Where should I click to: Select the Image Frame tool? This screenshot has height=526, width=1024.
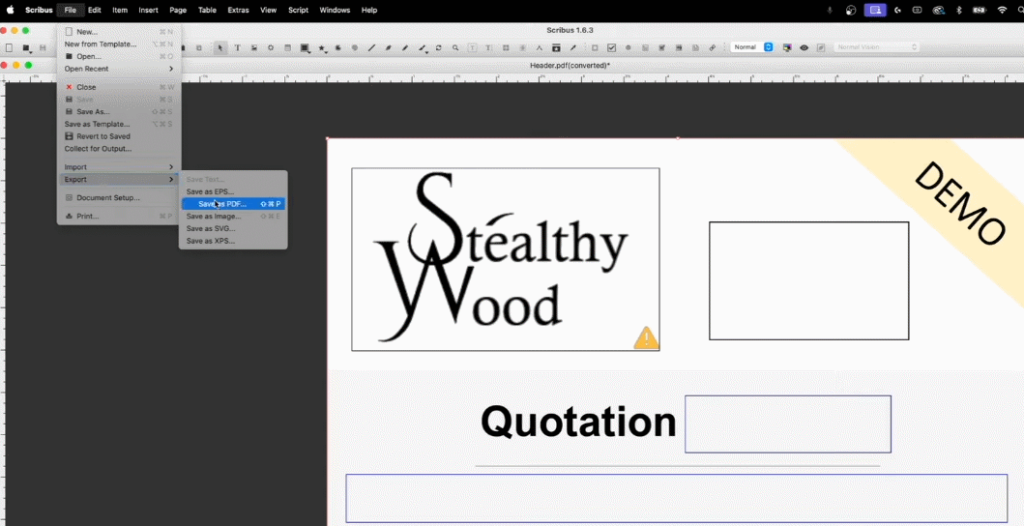pyautogui.click(x=254, y=48)
